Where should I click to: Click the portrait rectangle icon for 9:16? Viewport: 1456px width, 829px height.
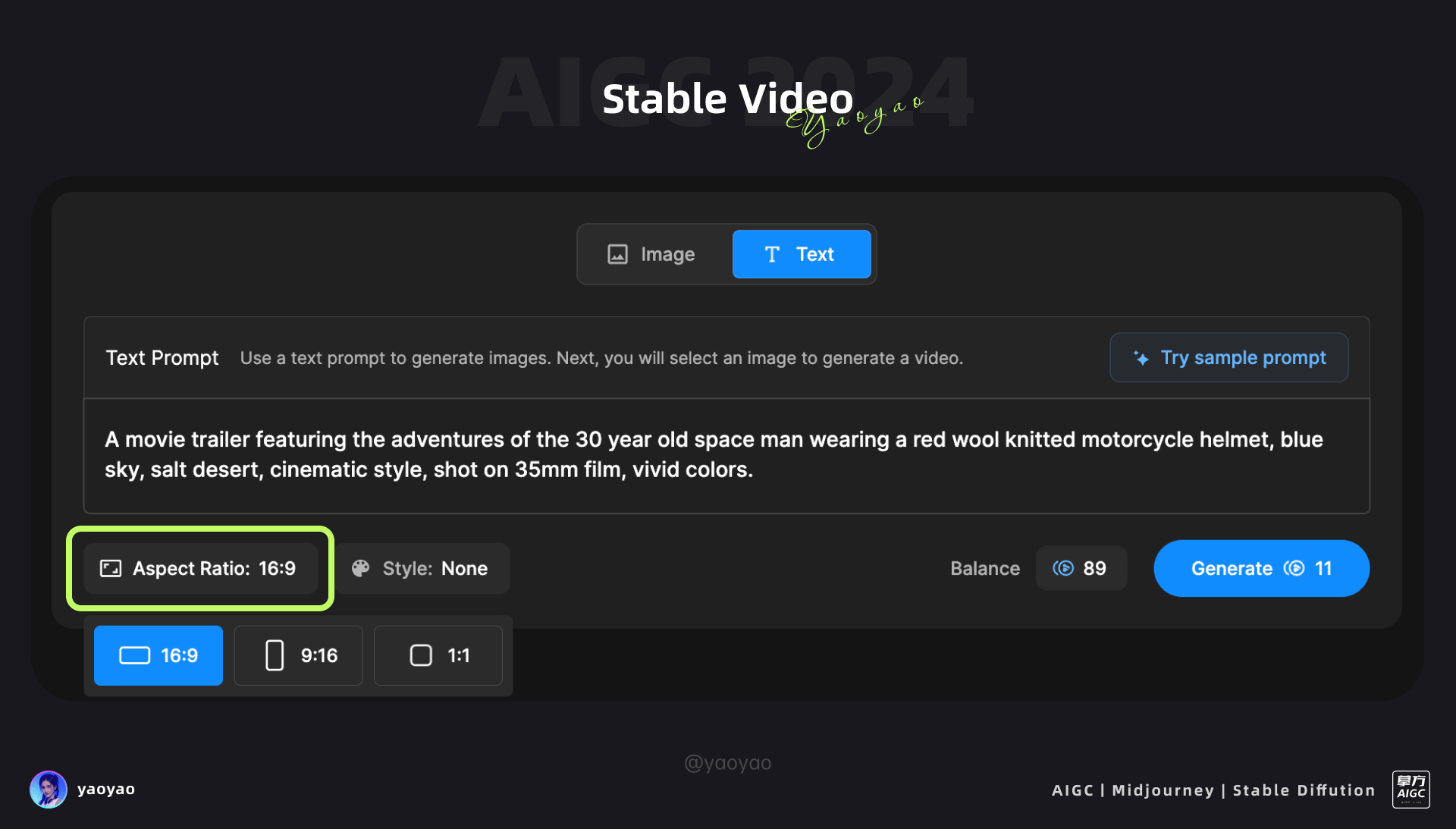pyautogui.click(x=275, y=655)
